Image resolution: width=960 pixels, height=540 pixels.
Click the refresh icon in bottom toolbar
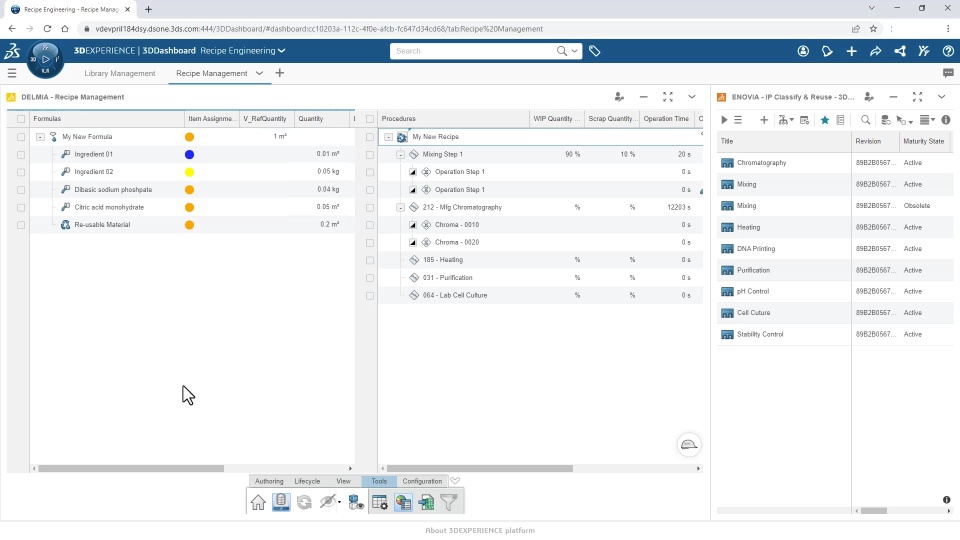[x=304, y=502]
